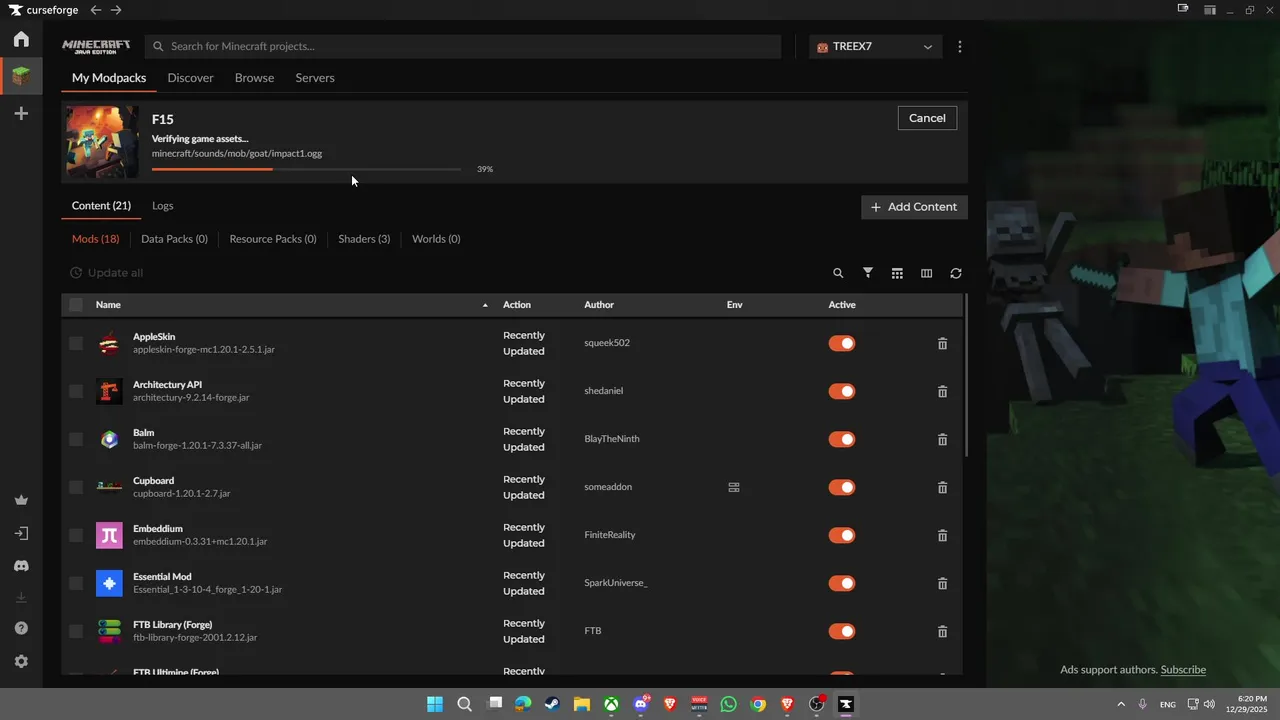Open Steam from the taskbar
Image resolution: width=1280 pixels, height=720 pixels.
(x=552, y=704)
